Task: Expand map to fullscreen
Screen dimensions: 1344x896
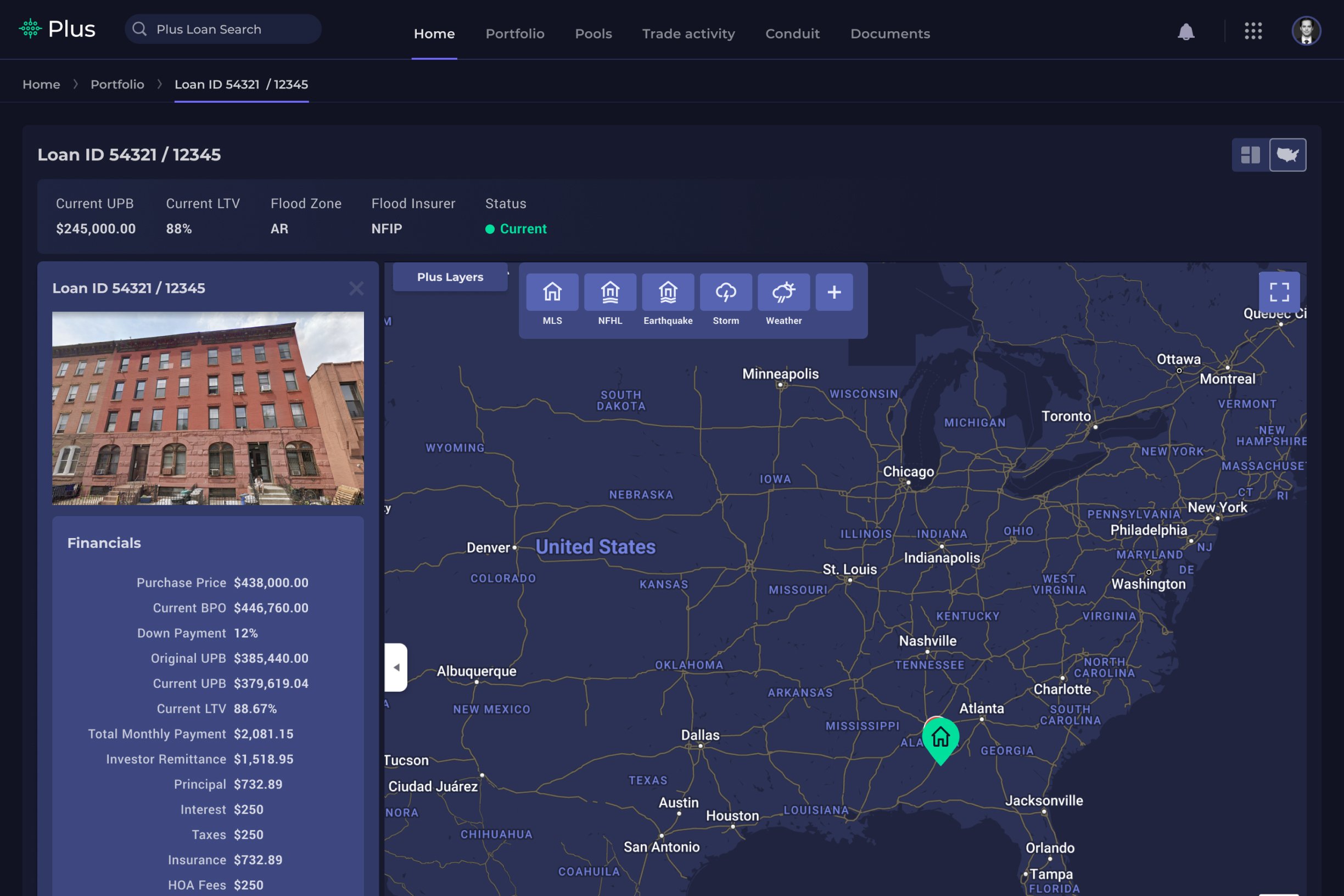Action: click(1279, 292)
